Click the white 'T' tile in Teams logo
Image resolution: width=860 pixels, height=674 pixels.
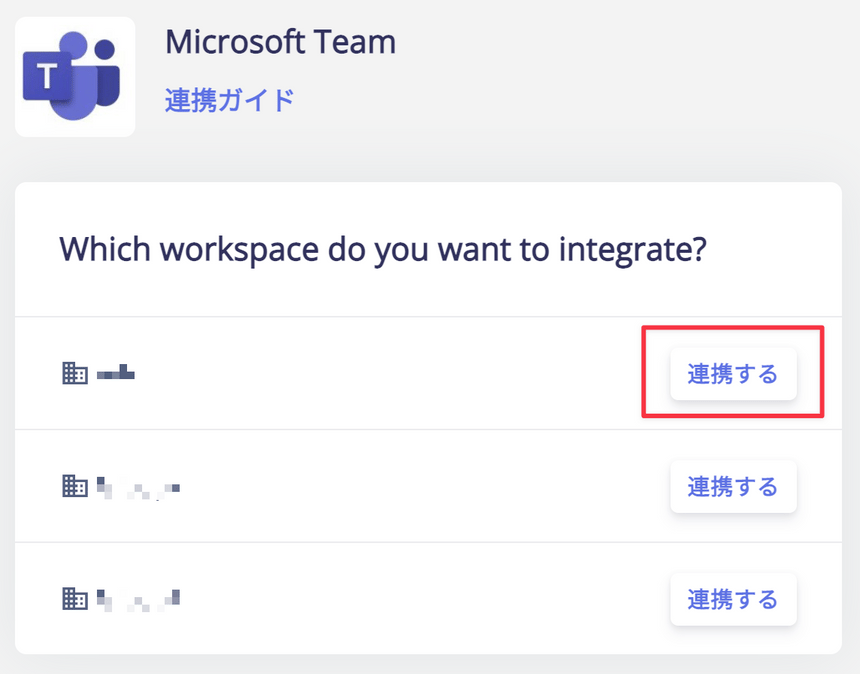[x=47, y=76]
